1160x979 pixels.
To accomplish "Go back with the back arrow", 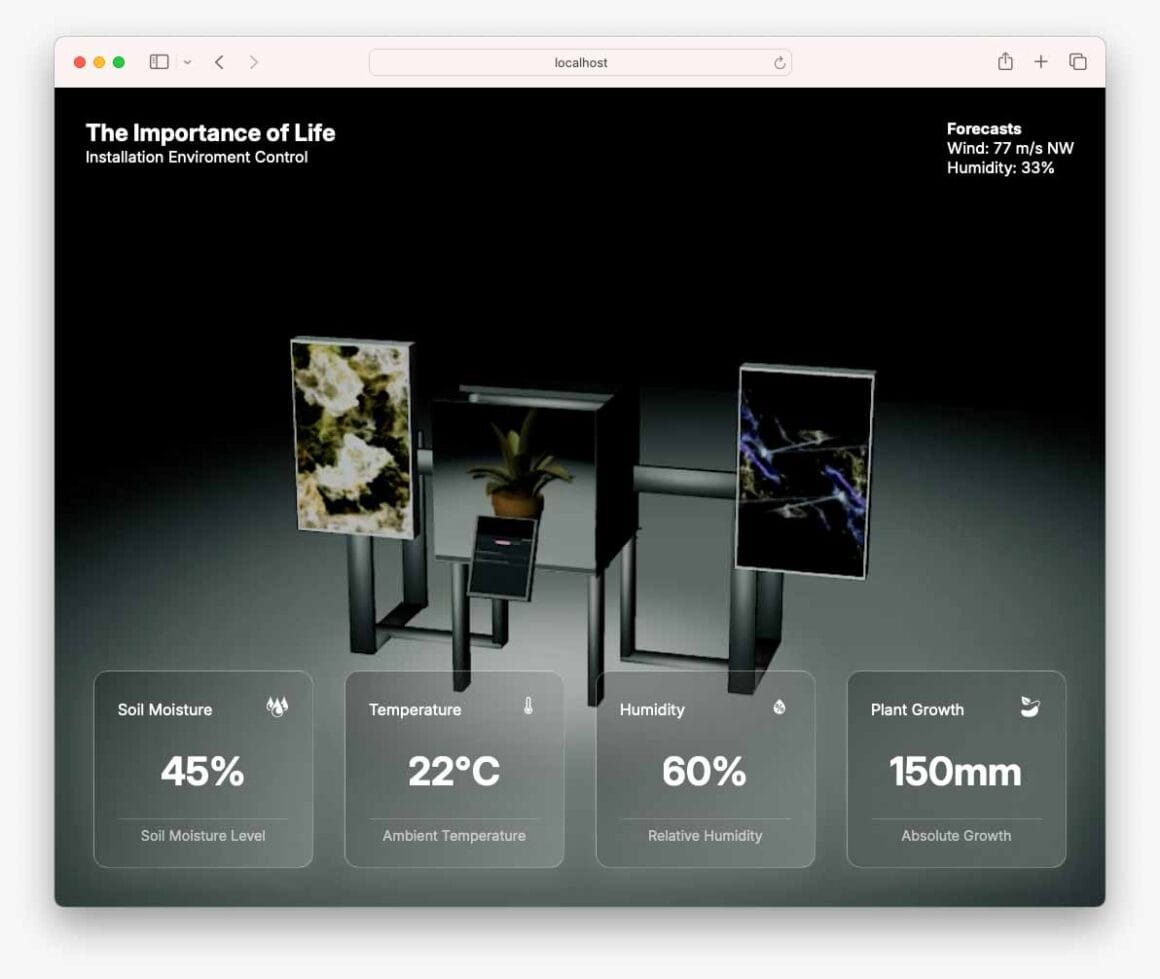I will [219, 62].
